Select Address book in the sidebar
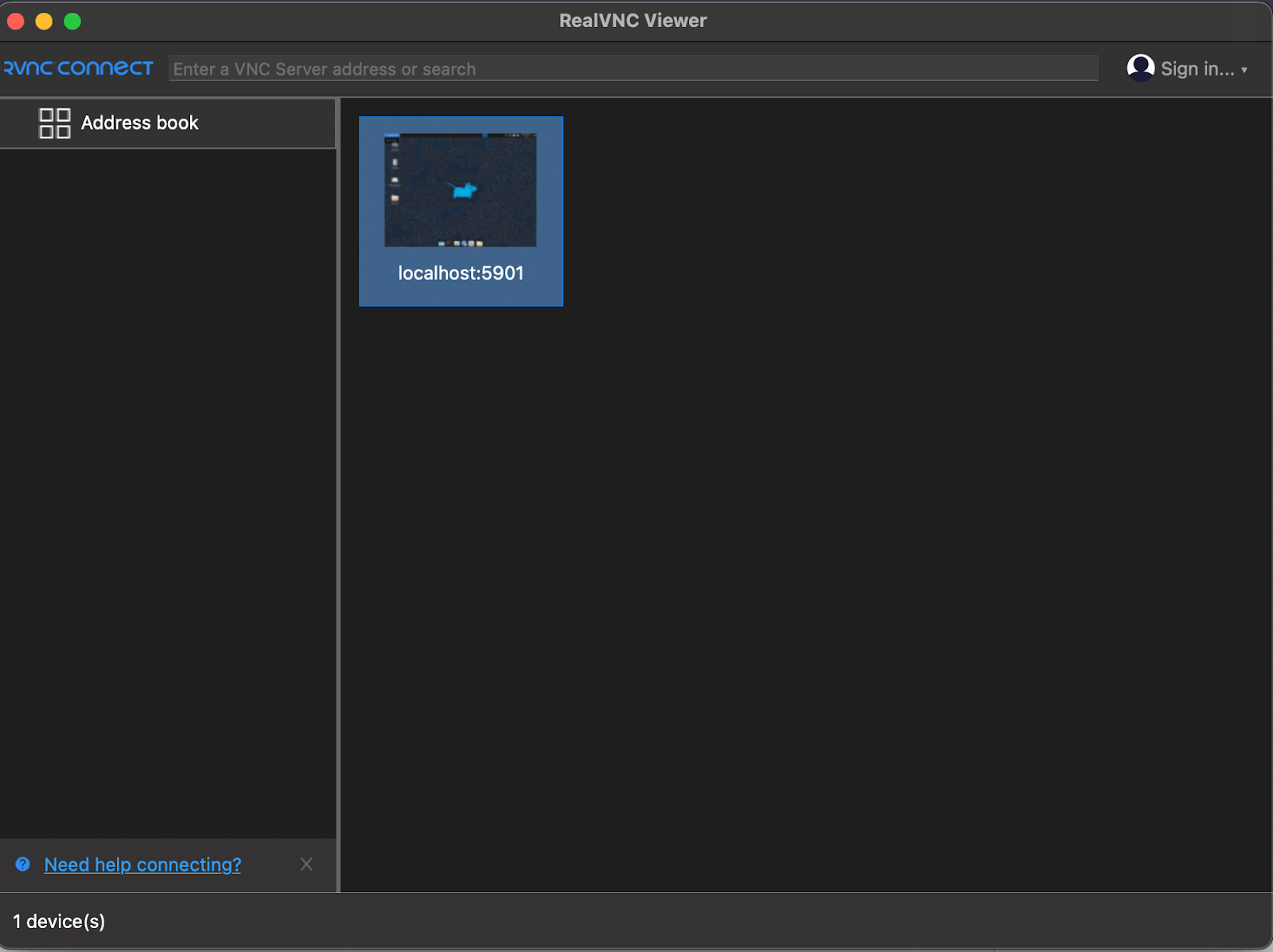Viewport: 1273px width, 952px height. 168,123
